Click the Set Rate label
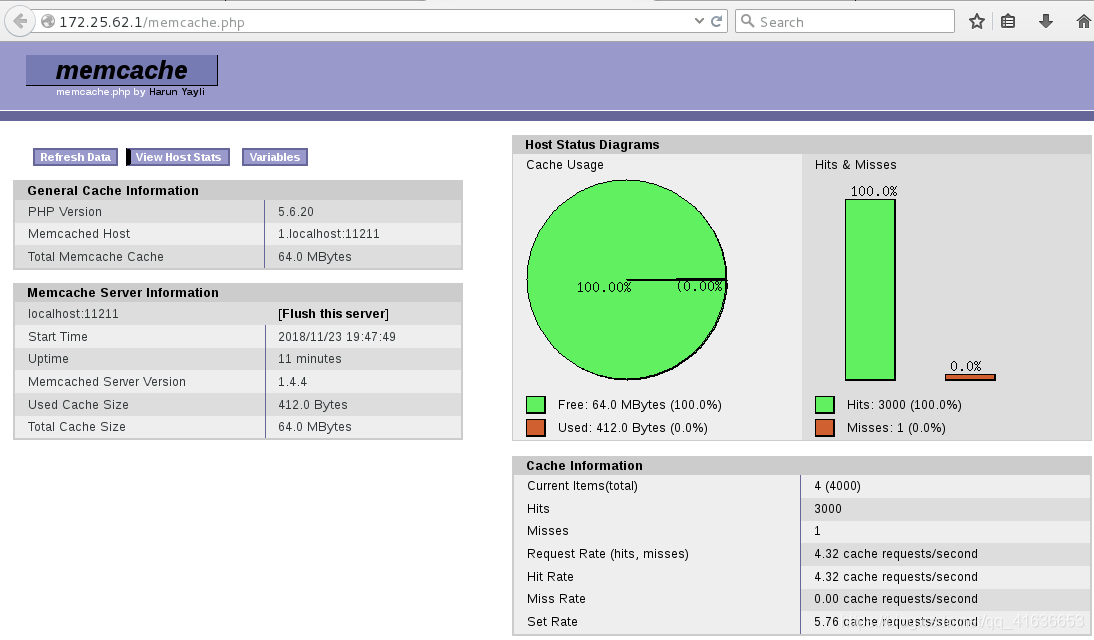The width and height of the screenshot is (1094, 640). point(552,621)
